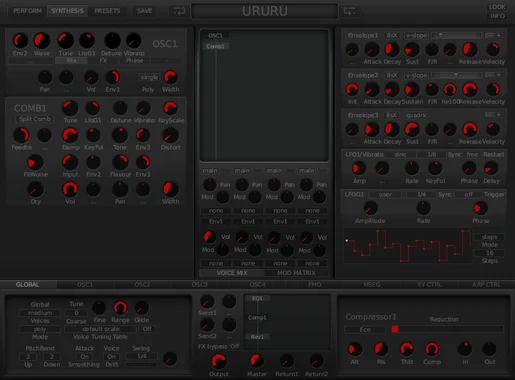The image size is (515, 380).
Task: Open LFO1 1/8 sync rate dropdown
Action: point(432,155)
